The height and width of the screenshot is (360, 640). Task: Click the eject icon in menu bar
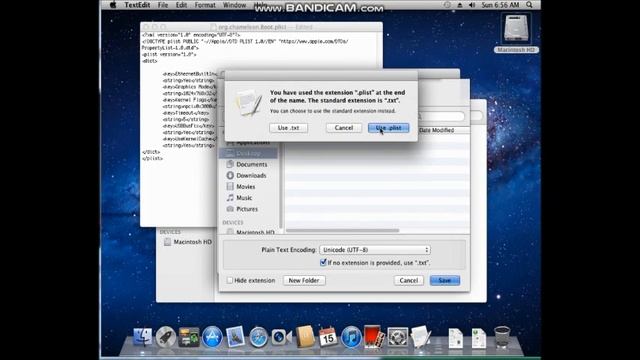pyautogui.click(x=460, y=5)
